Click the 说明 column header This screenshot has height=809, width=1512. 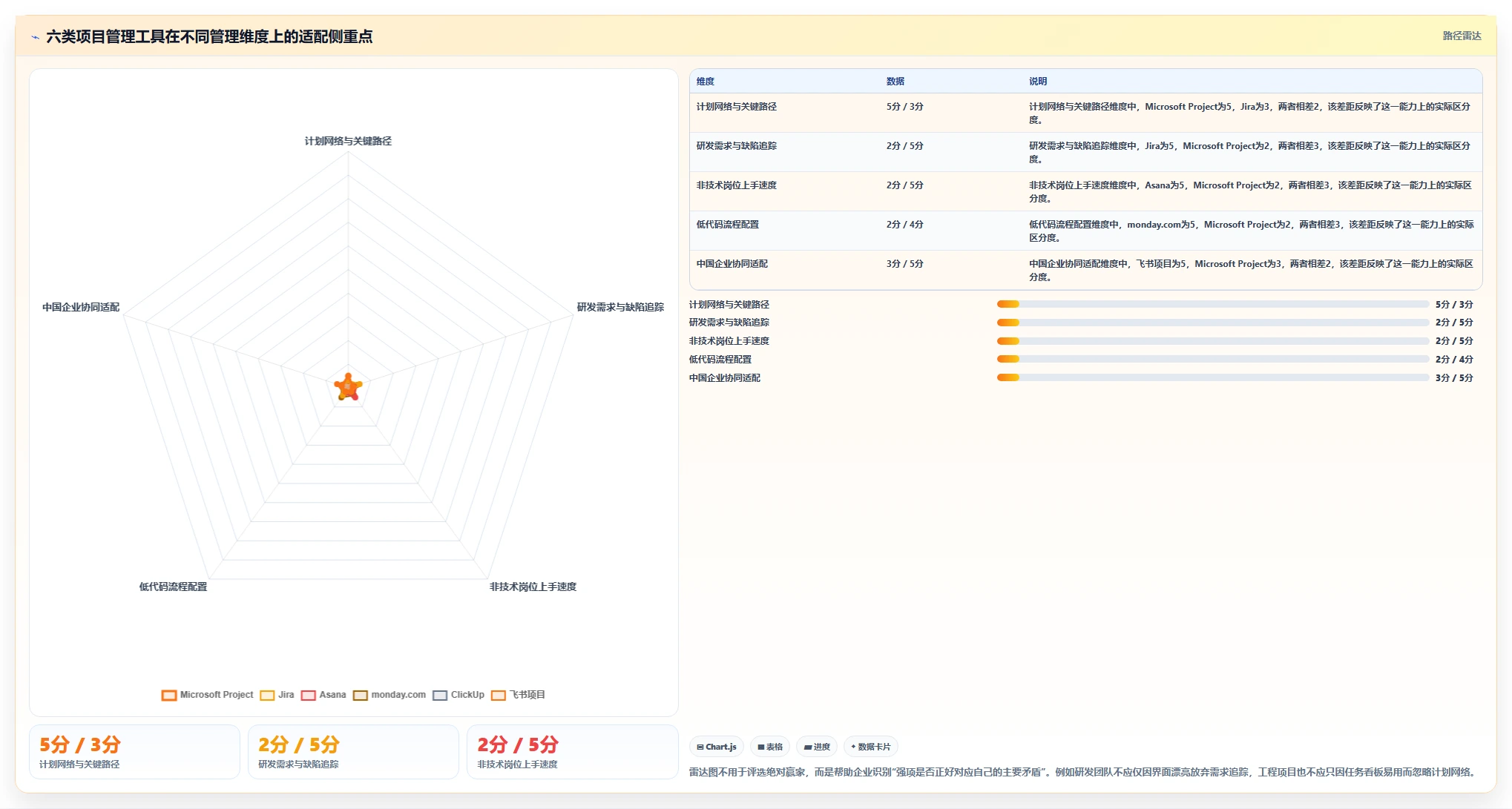click(1038, 82)
